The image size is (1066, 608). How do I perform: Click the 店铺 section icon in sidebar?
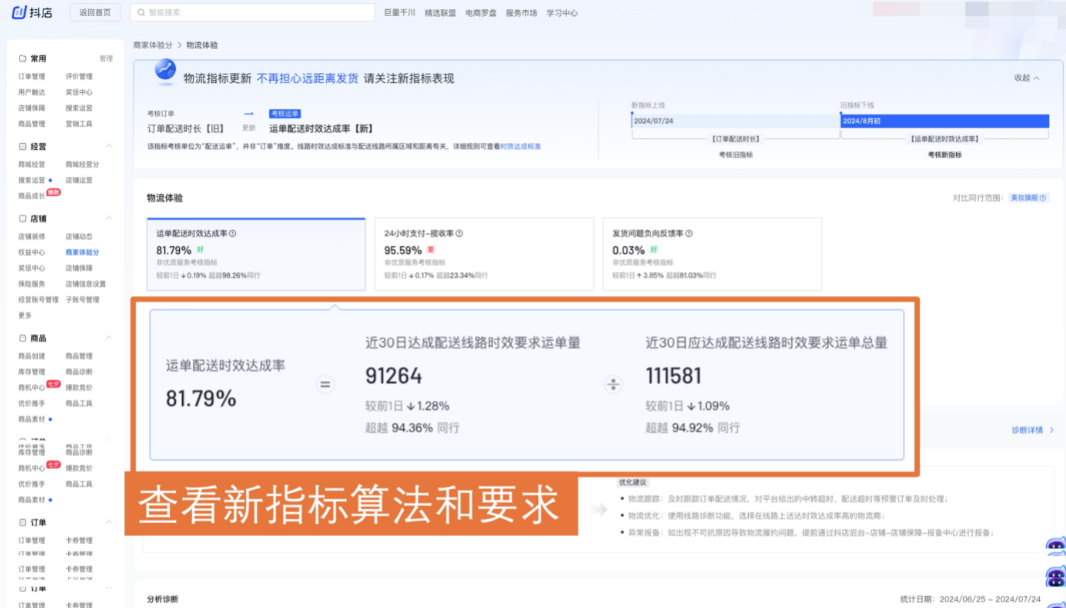coord(22,218)
